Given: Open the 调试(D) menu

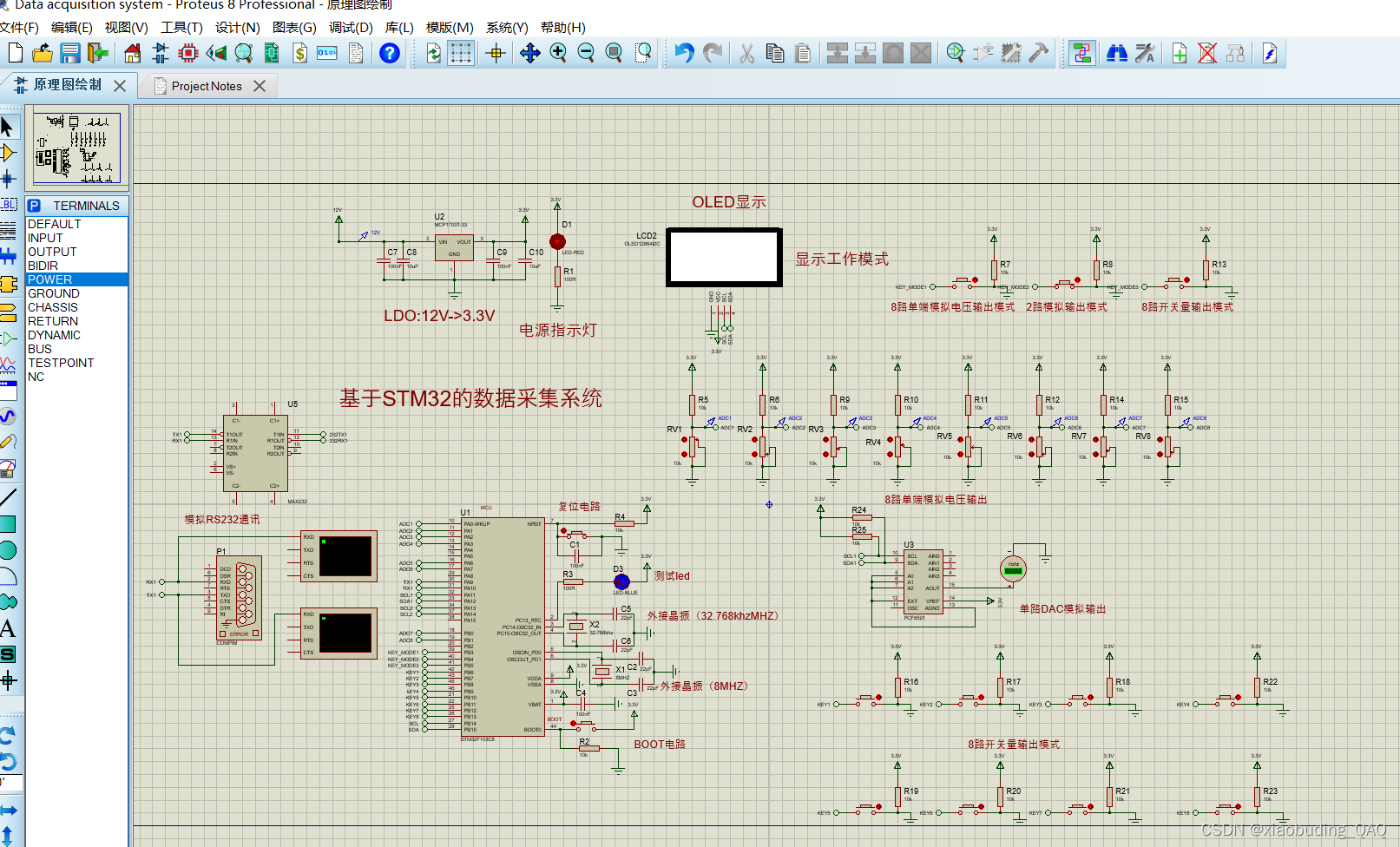Looking at the screenshot, I should tap(350, 27).
